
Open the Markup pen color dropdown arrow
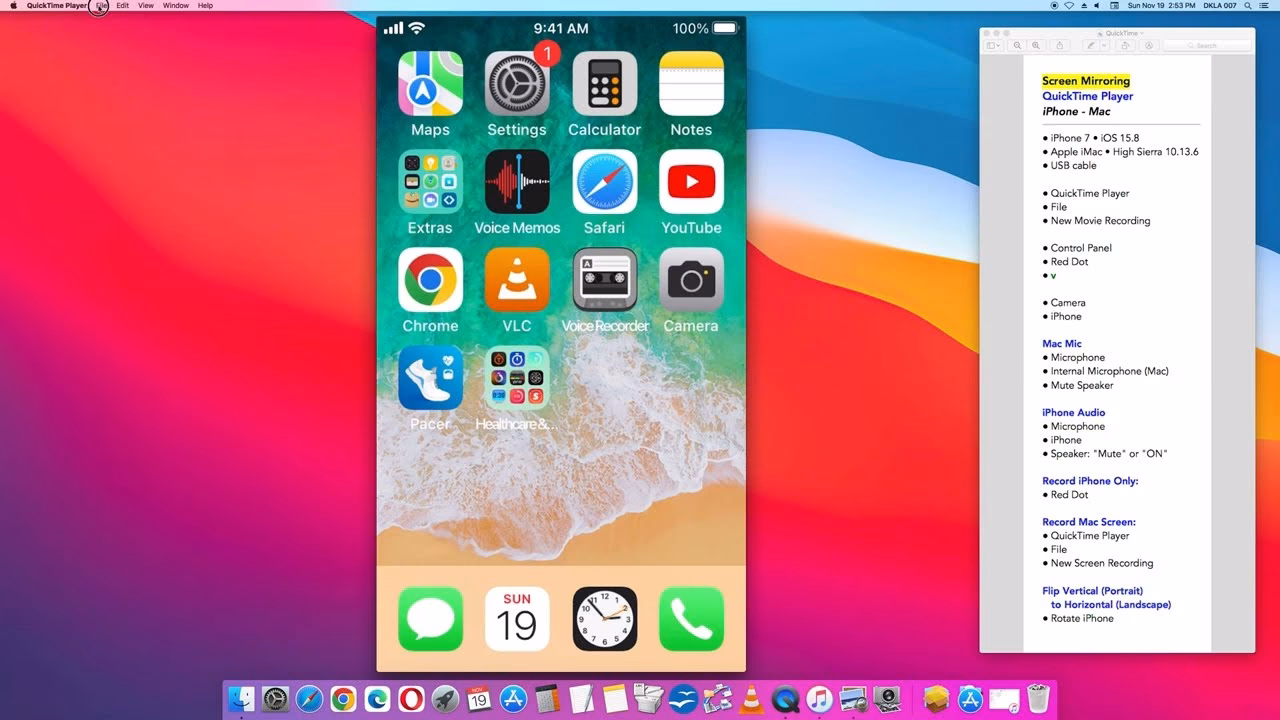point(1105,45)
